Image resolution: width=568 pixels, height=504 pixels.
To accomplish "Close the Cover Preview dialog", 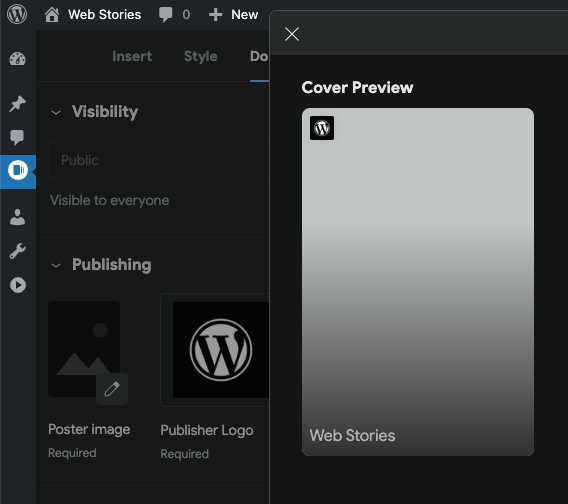I will click(x=292, y=34).
